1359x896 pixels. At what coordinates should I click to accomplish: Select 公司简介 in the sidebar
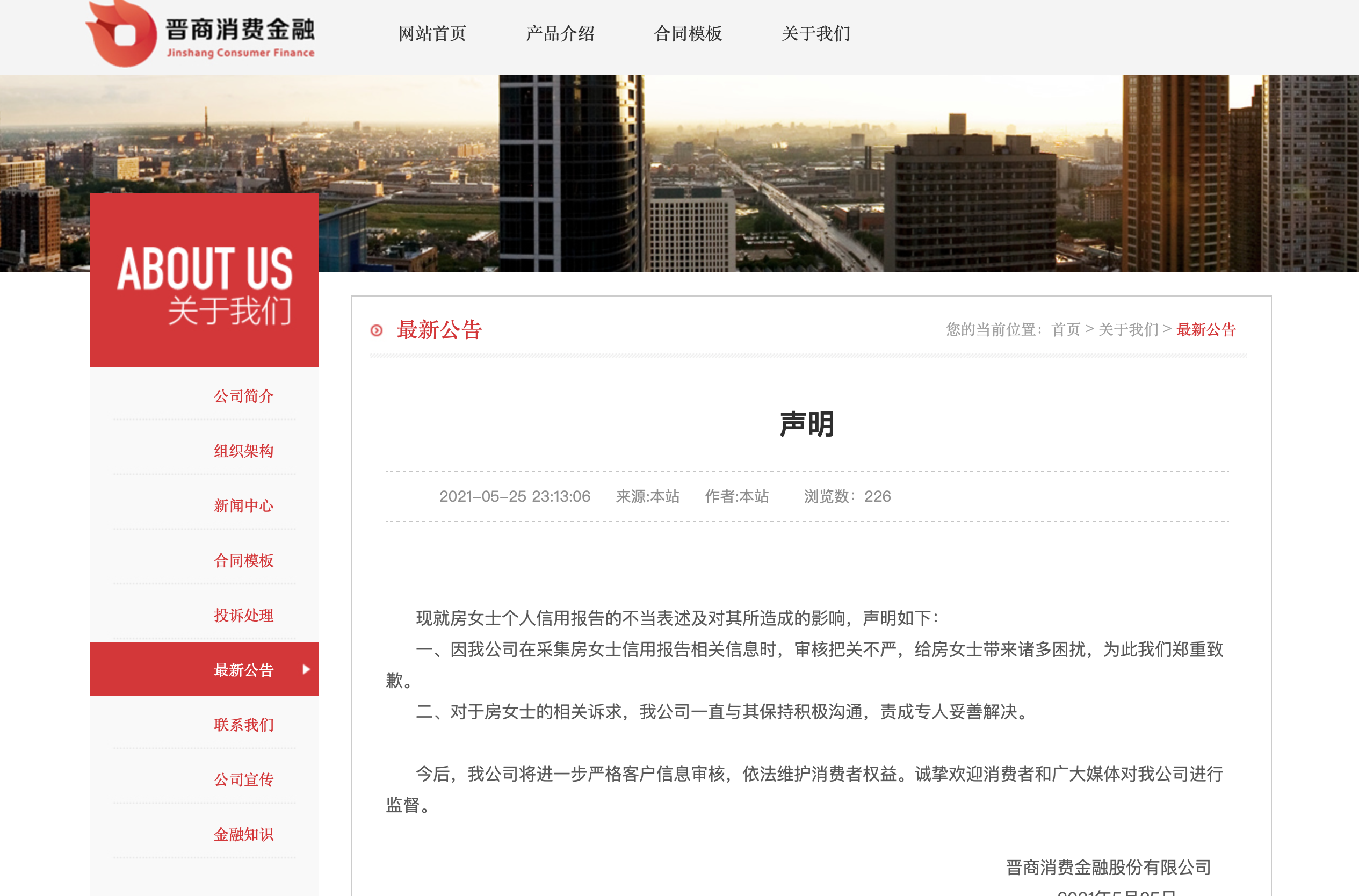[x=244, y=396]
